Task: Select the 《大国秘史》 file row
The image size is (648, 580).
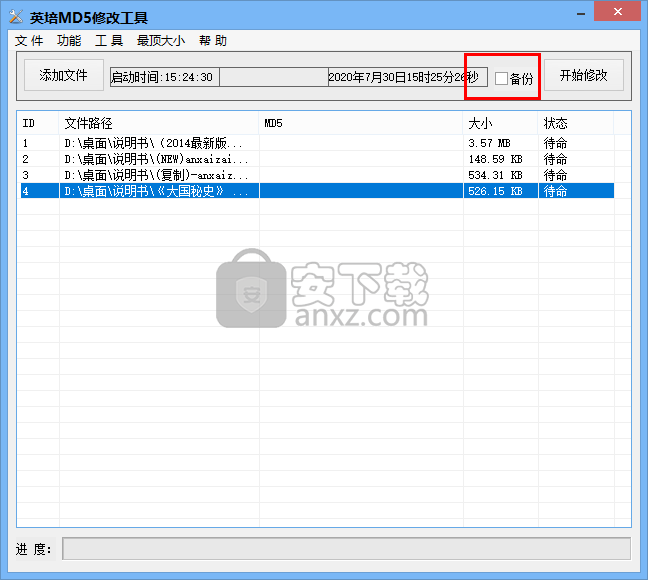Action: pyautogui.click(x=317, y=191)
